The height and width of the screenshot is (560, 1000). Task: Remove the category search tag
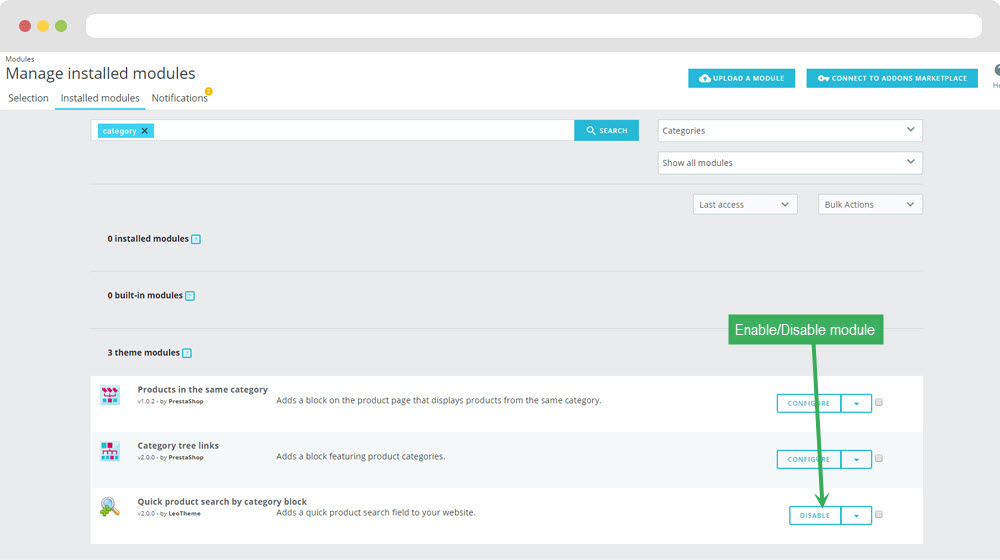145,131
